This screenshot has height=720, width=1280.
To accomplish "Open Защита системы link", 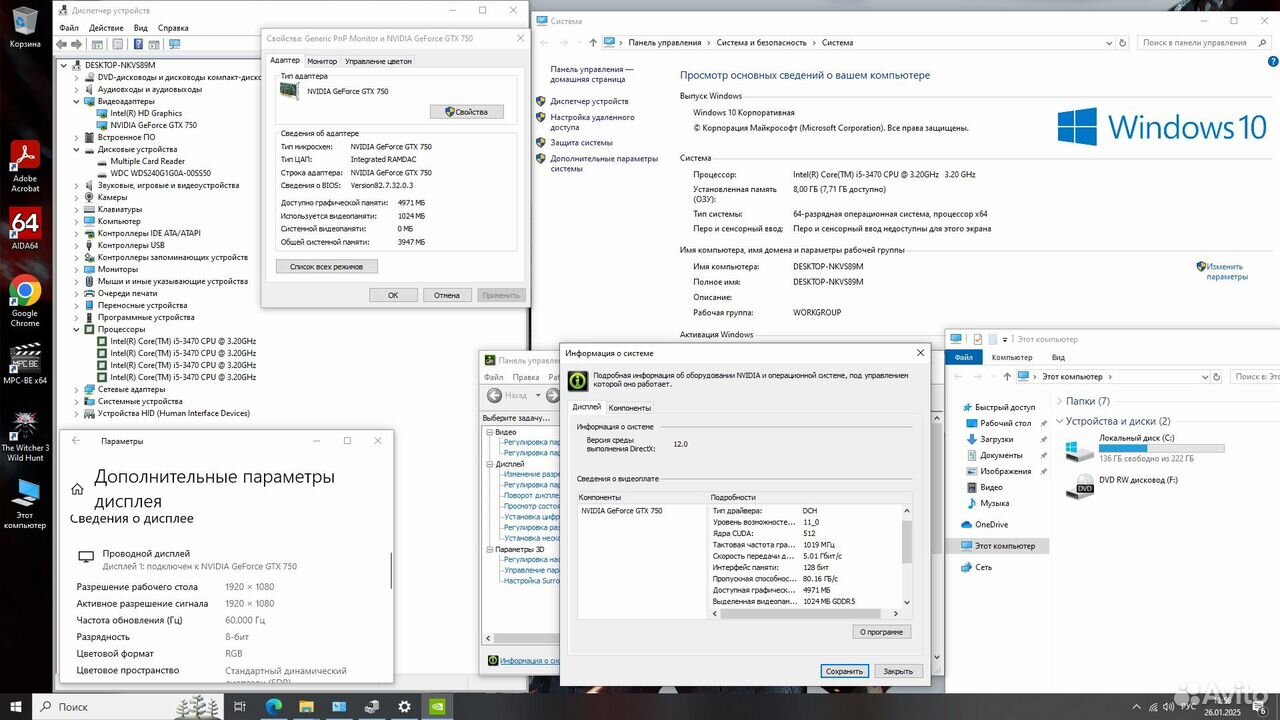I will pyautogui.click(x=582, y=142).
